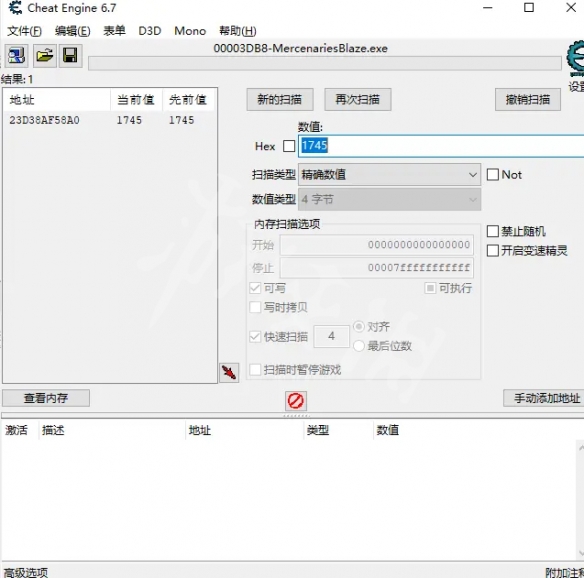Click the process name 00003DB8-MercenariesBlaze.exe label
This screenshot has height=578, width=584.
tap(300, 48)
